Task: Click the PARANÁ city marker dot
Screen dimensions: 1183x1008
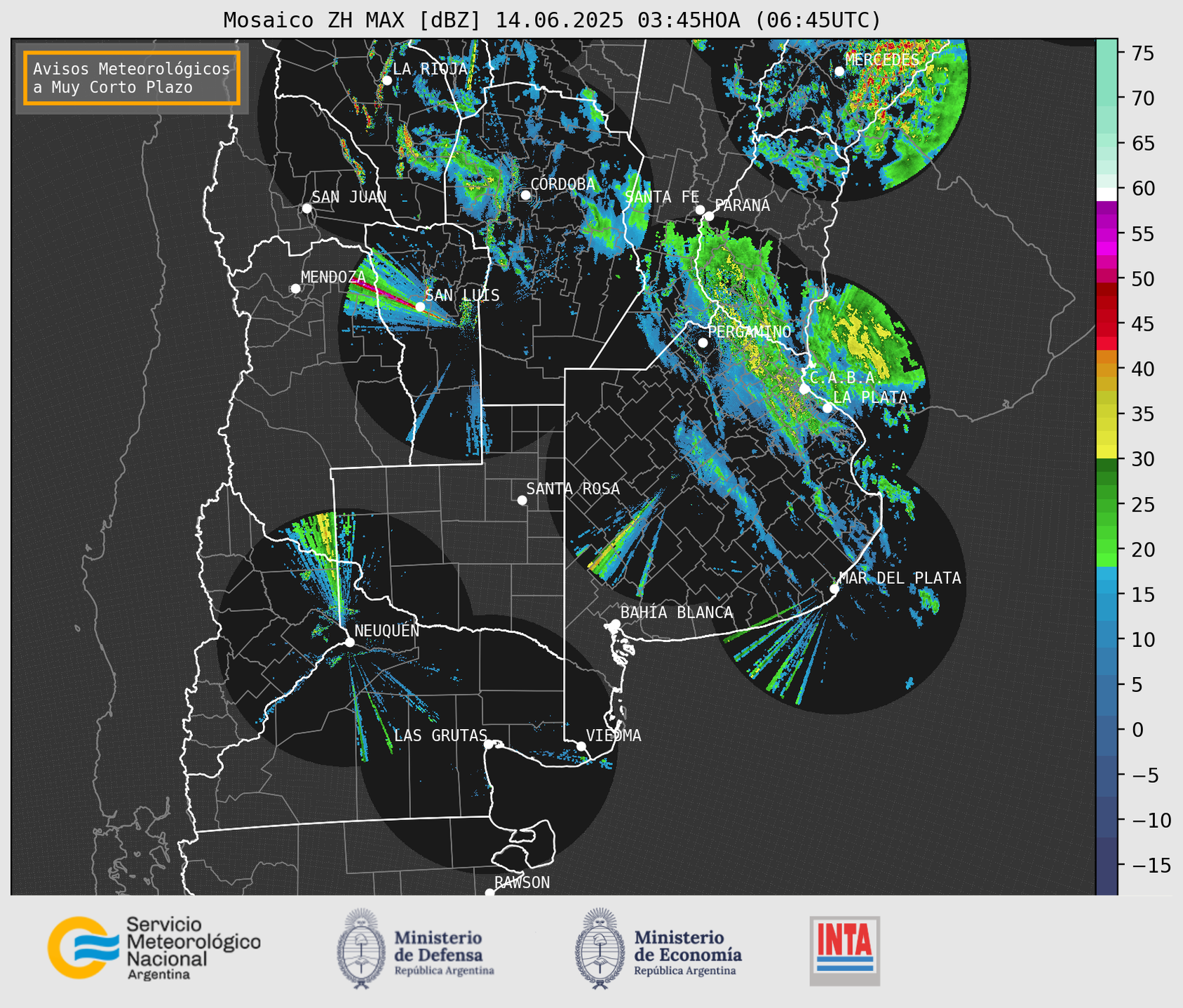Action: click(709, 216)
